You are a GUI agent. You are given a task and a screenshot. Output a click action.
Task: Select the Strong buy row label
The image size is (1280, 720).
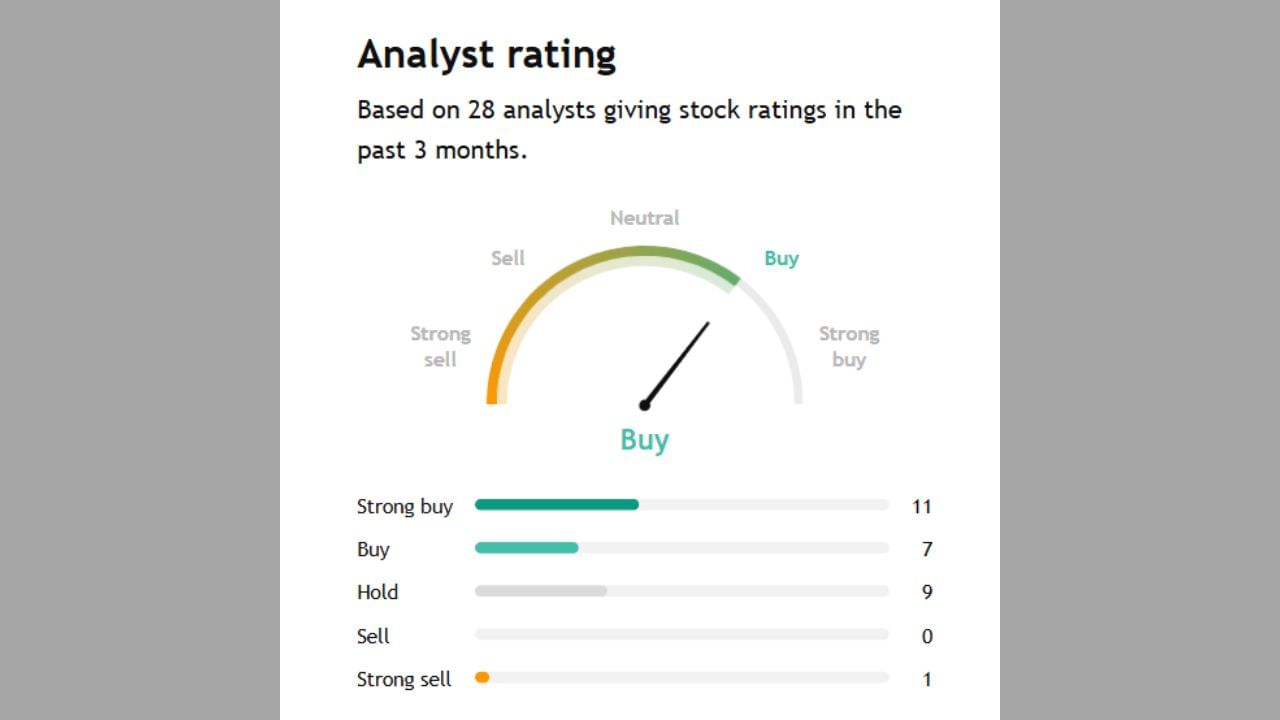point(404,506)
